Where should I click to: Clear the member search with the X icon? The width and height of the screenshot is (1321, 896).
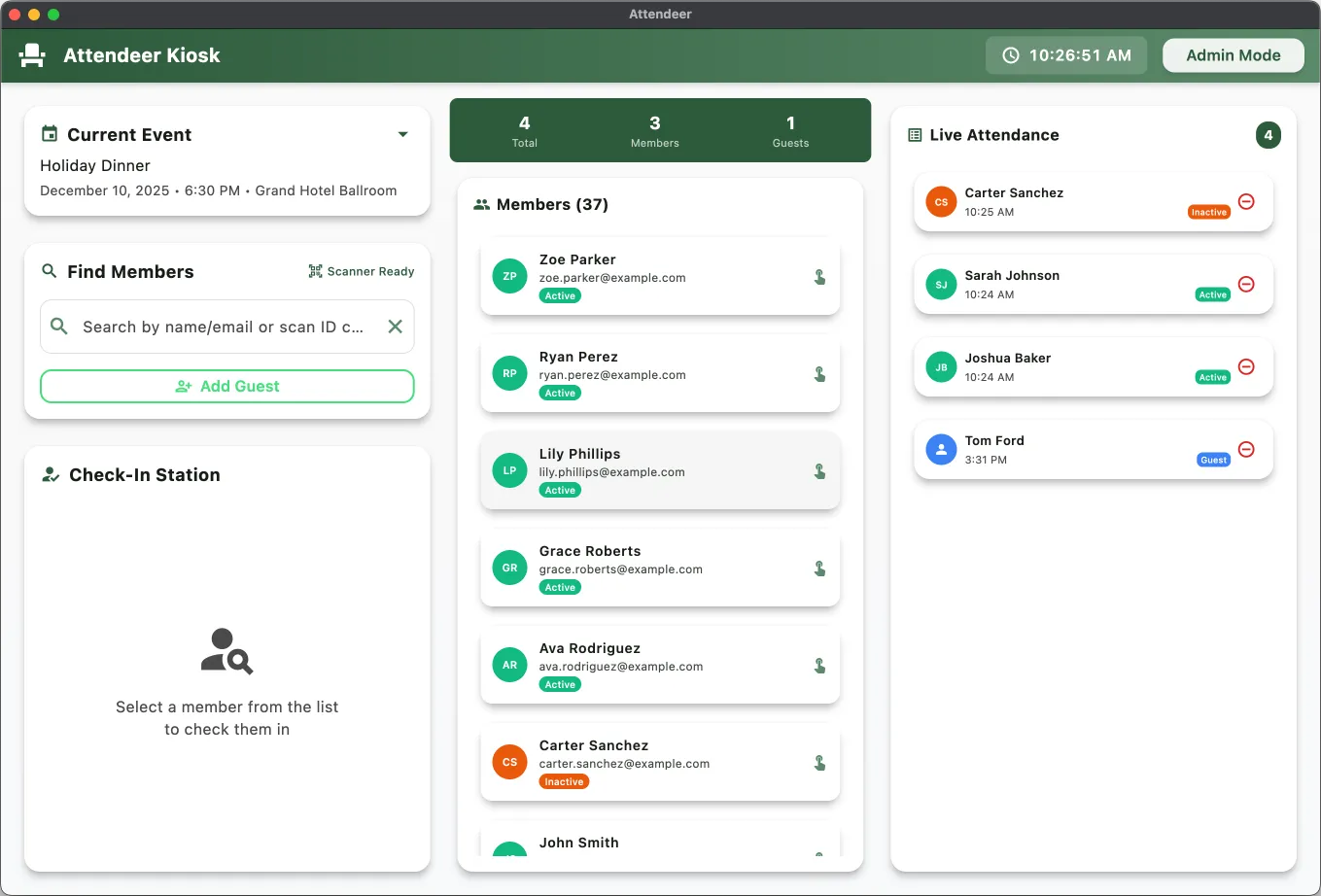pos(395,327)
